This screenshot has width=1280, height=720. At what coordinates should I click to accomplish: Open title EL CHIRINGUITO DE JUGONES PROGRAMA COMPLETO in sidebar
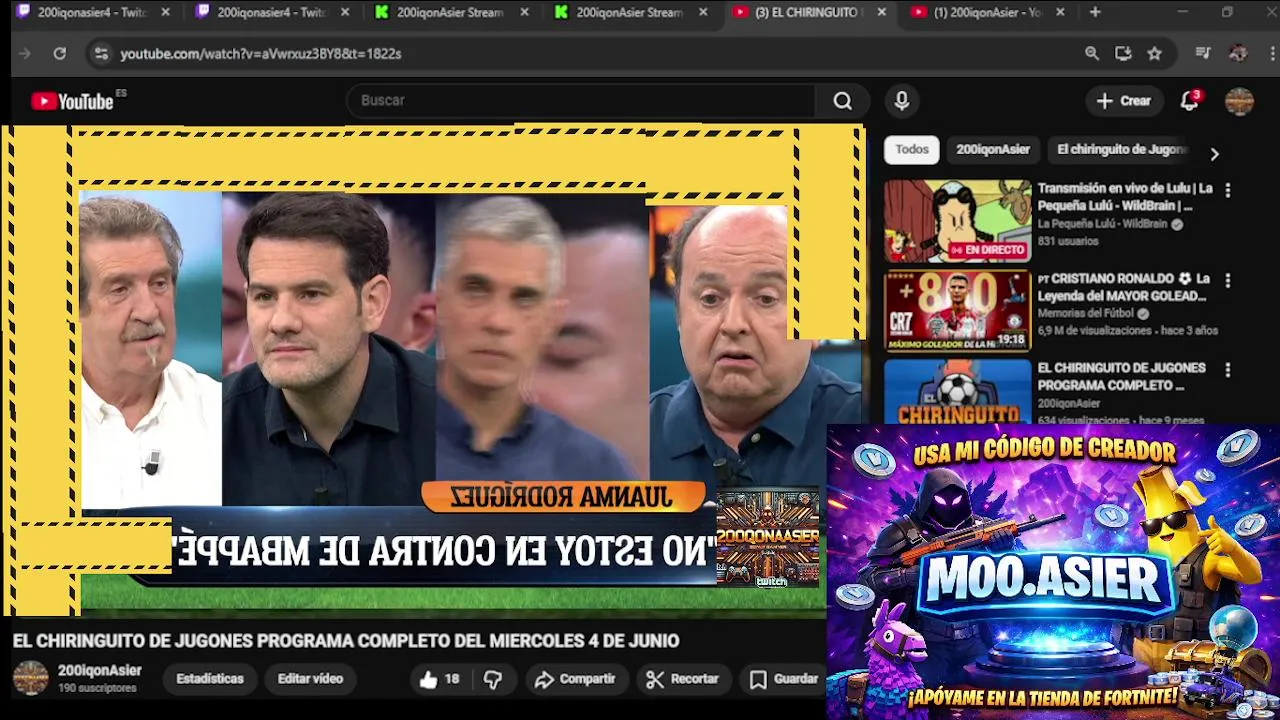(x=1121, y=377)
